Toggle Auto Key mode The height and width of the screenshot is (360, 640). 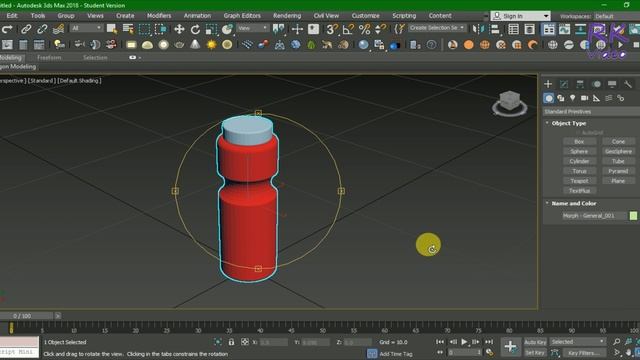[535, 342]
